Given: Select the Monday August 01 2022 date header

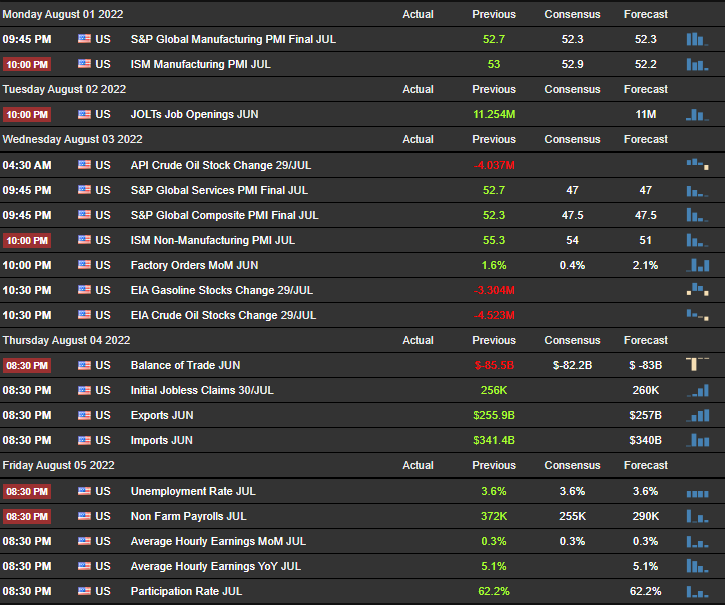Looking at the screenshot, I should pyautogui.click(x=63, y=14).
